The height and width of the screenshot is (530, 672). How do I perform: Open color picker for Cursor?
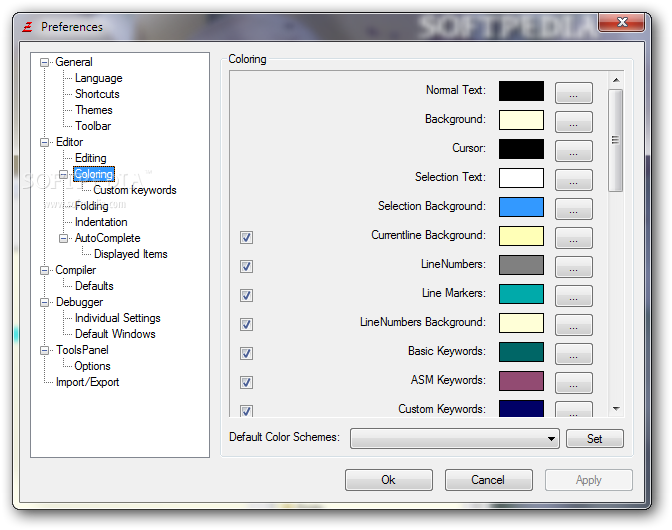coord(574,151)
